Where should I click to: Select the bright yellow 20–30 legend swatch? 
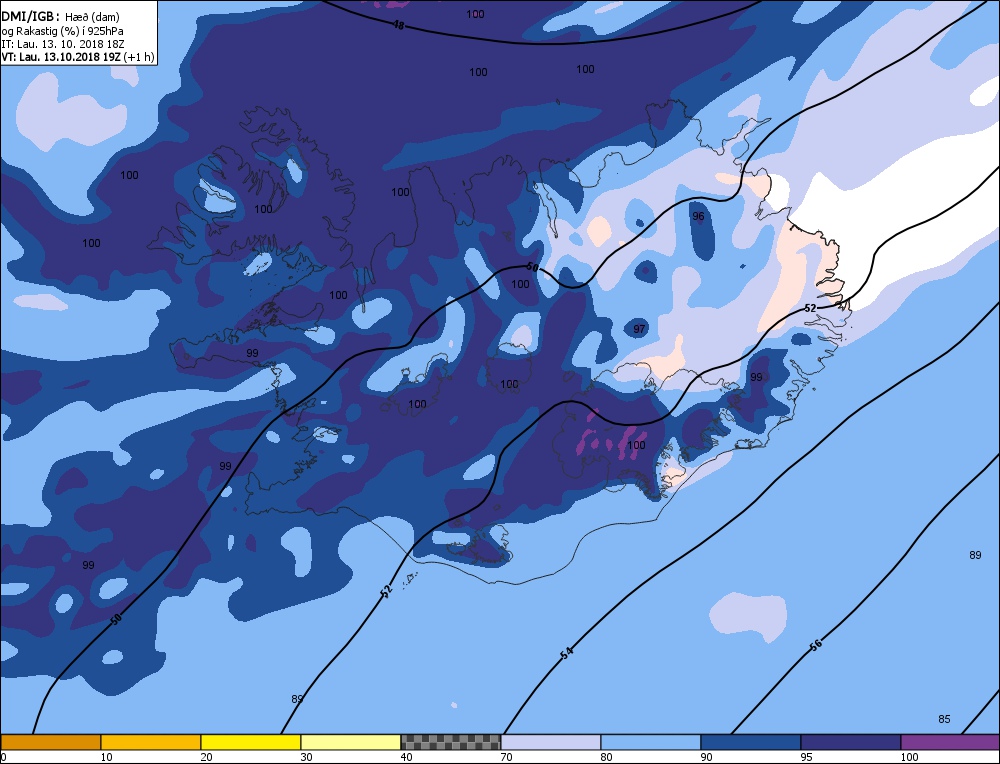[x=251, y=742]
